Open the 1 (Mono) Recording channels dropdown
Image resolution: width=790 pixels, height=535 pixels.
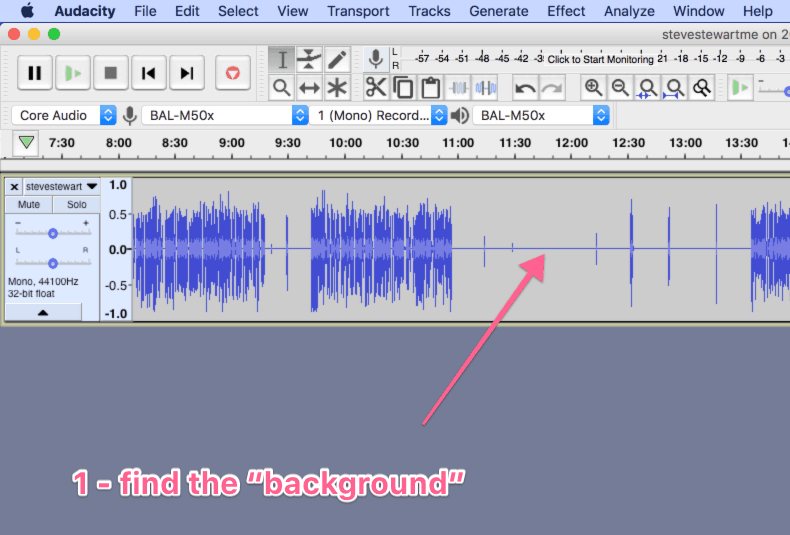click(x=378, y=115)
